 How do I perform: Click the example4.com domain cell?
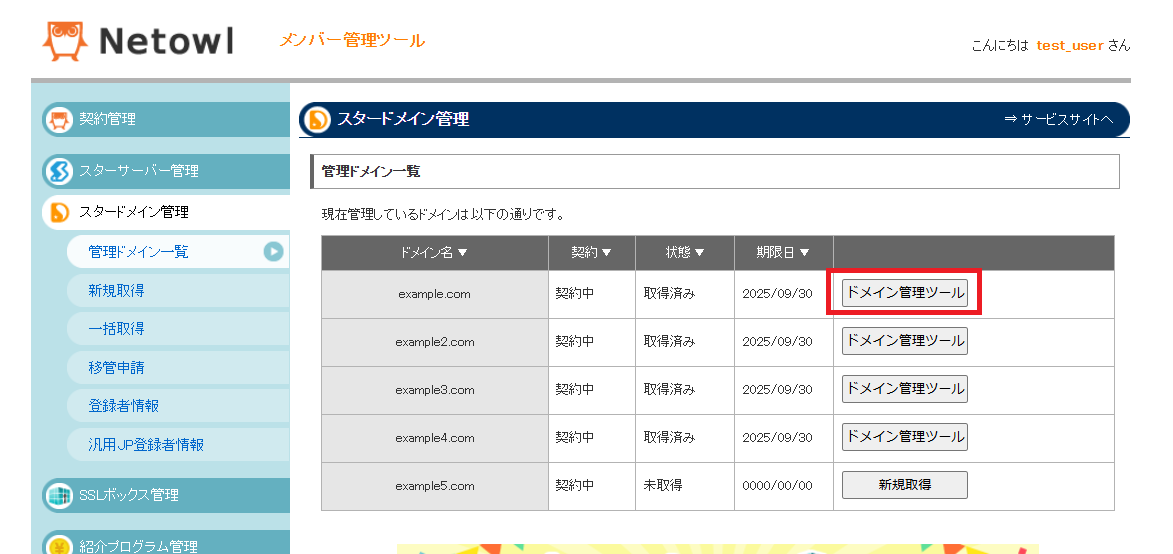point(435,438)
